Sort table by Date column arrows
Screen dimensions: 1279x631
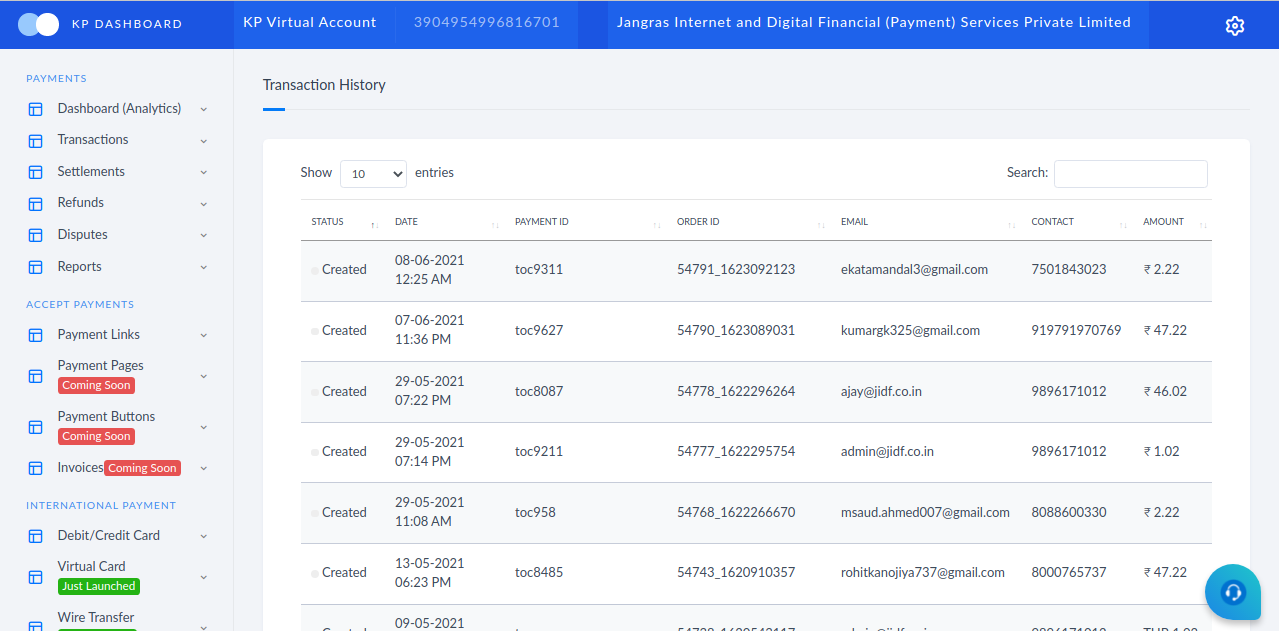tap(495, 225)
